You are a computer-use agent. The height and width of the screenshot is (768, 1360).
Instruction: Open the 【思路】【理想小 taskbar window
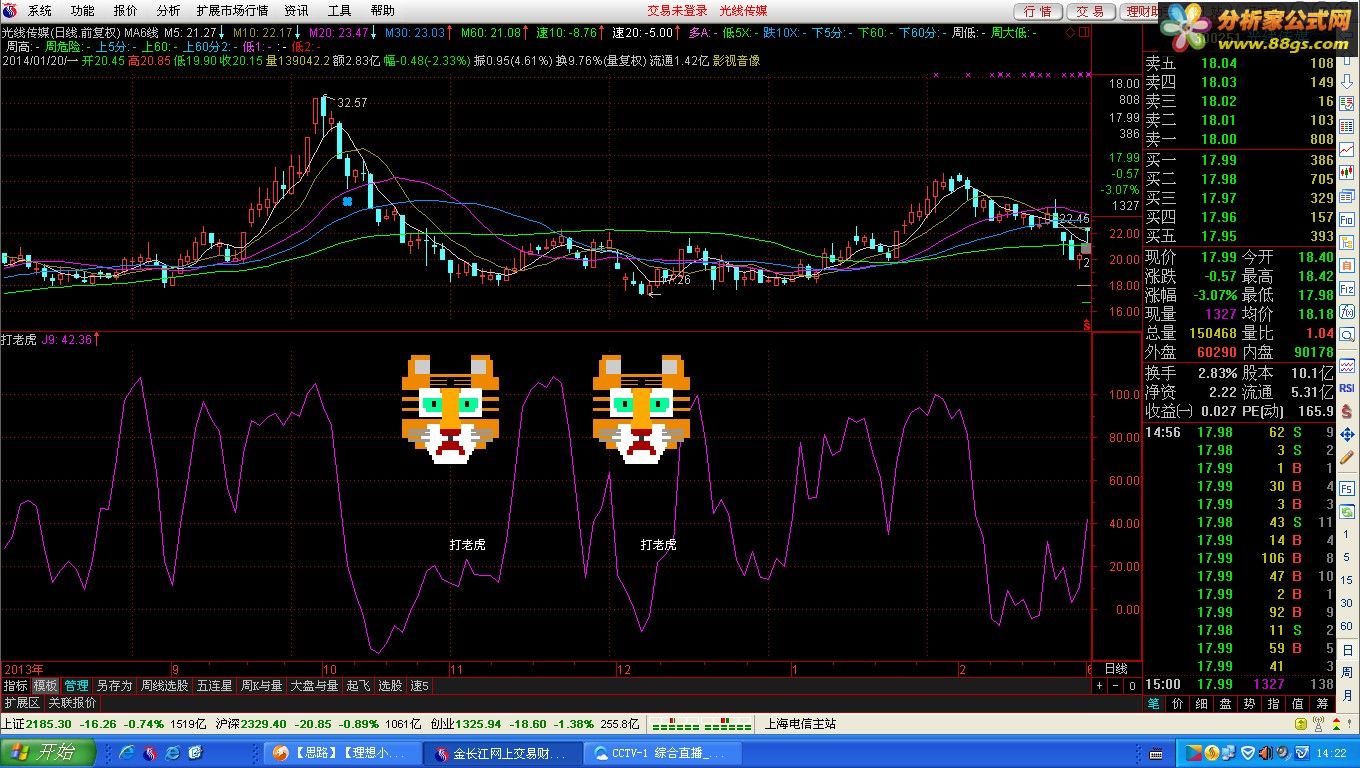(x=342, y=752)
